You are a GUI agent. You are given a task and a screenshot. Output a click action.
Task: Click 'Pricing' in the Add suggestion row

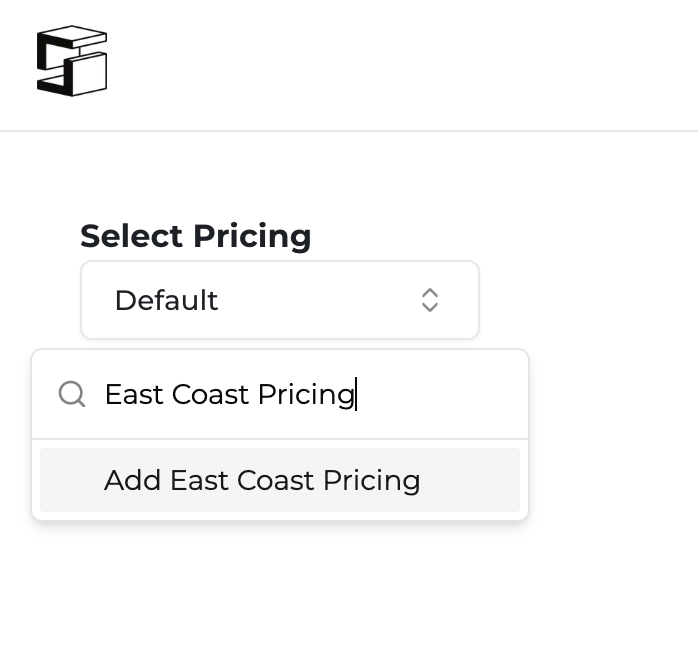point(370,480)
